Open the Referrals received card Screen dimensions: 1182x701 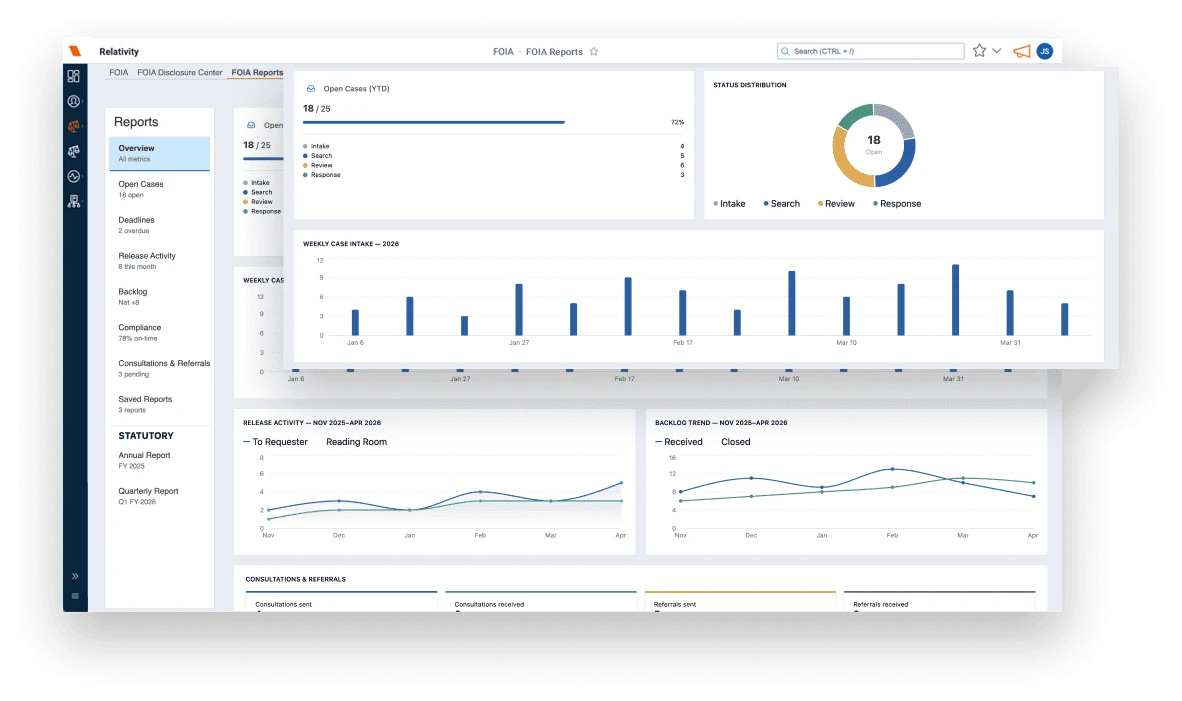[939, 602]
